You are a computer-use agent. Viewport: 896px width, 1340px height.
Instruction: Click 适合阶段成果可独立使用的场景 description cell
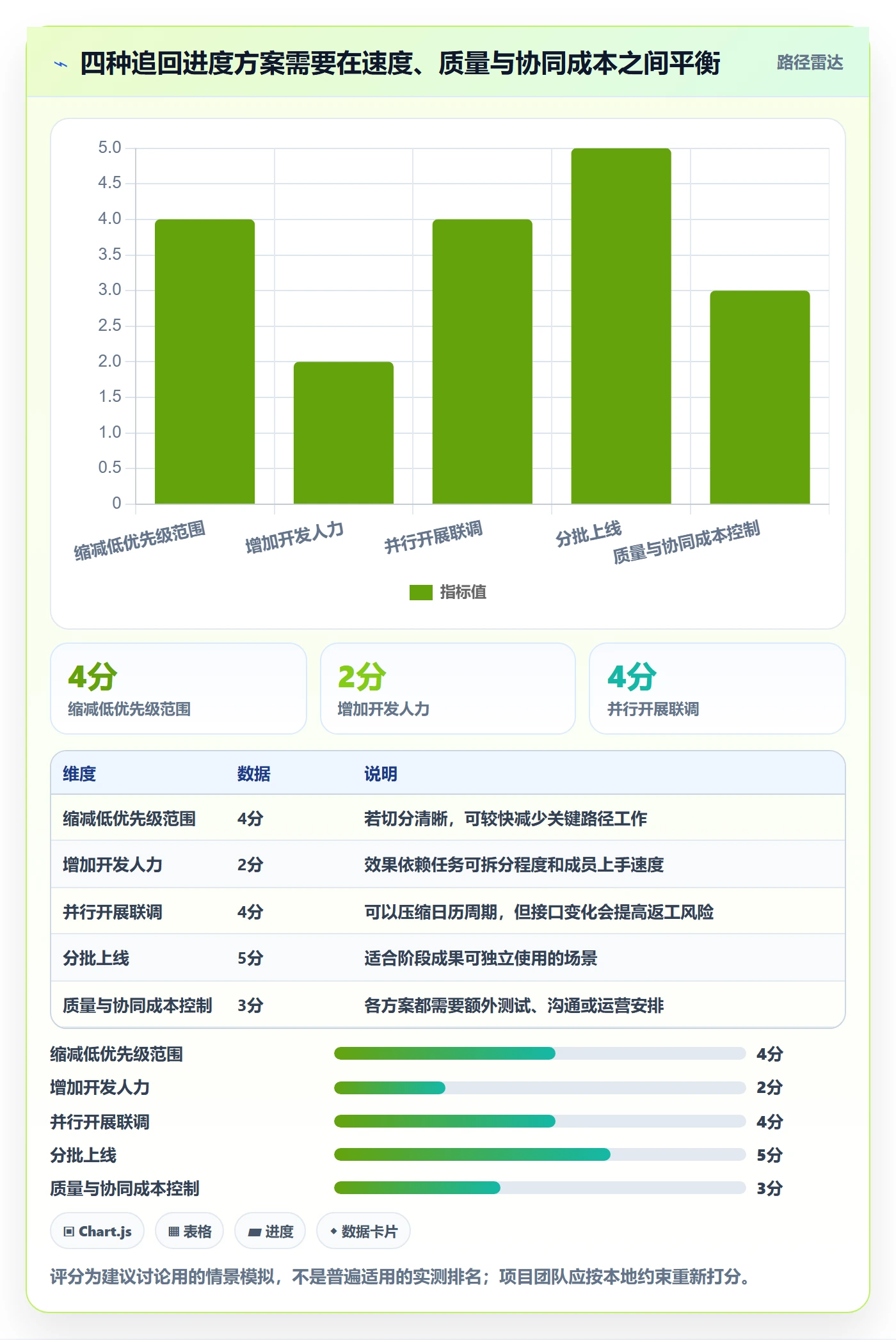coord(481,958)
